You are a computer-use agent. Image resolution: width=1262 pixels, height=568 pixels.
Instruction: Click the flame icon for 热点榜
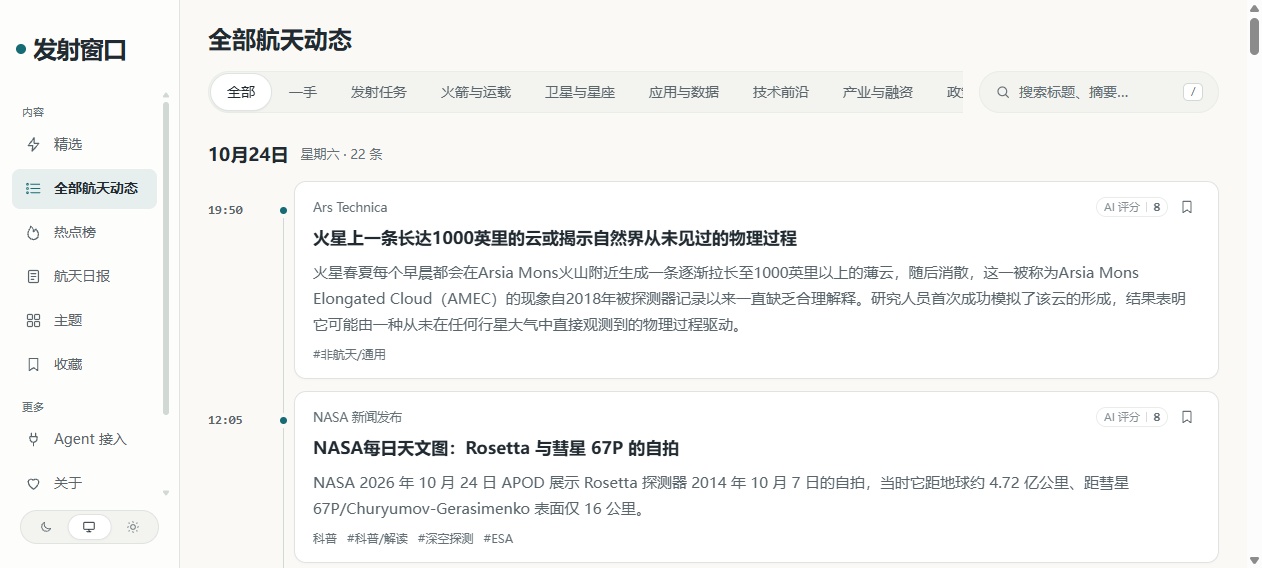pyautogui.click(x=33, y=232)
